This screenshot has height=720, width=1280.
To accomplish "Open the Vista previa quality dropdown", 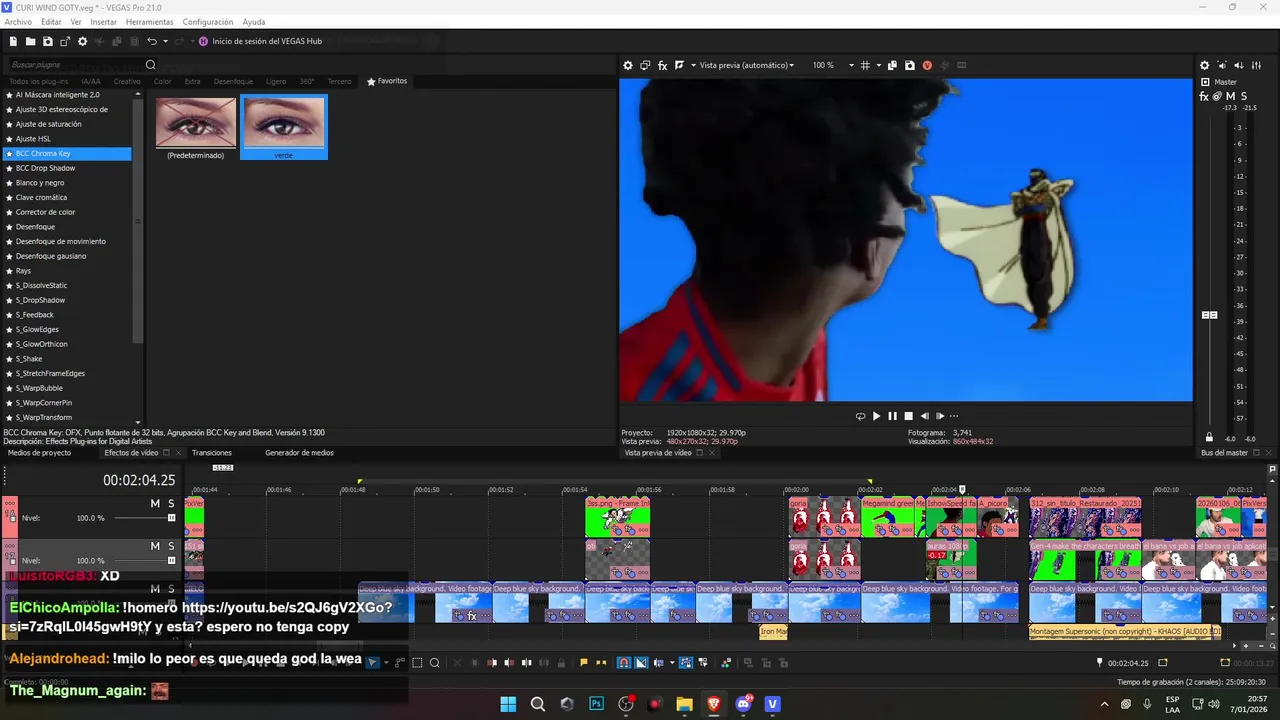I will tap(746, 65).
